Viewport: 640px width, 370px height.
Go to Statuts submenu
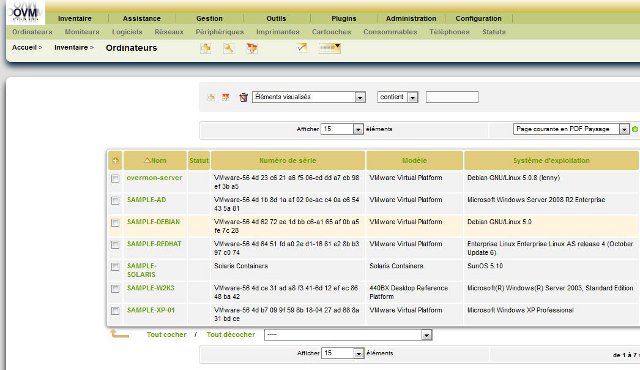pyautogui.click(x=494, y=32)
